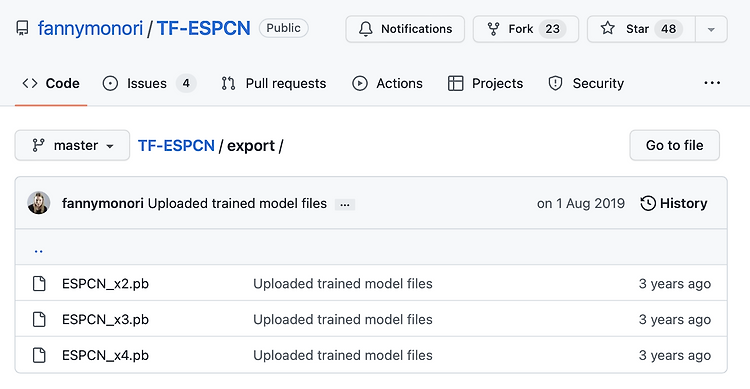The height and width of the screenshot is (389, 750).
Task: Open the TF-ESPCN repository title link
Action: tap(203, 28)
